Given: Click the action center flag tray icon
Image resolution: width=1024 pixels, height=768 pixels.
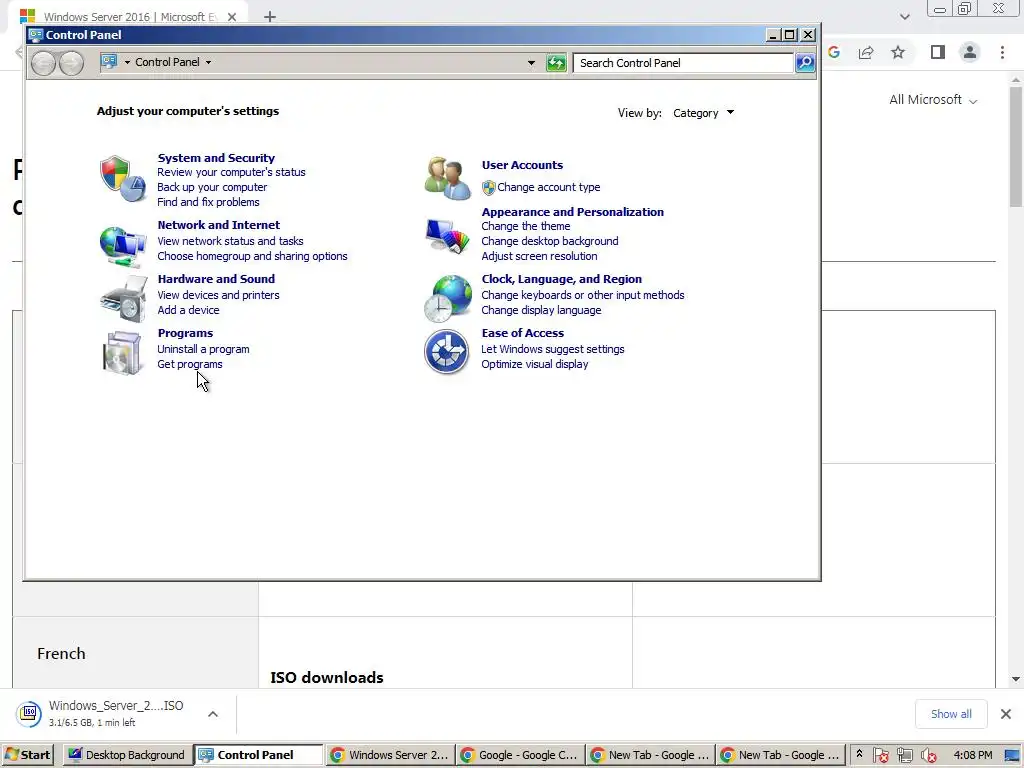Looking at the screenshot, I should (x=880, y=755).
